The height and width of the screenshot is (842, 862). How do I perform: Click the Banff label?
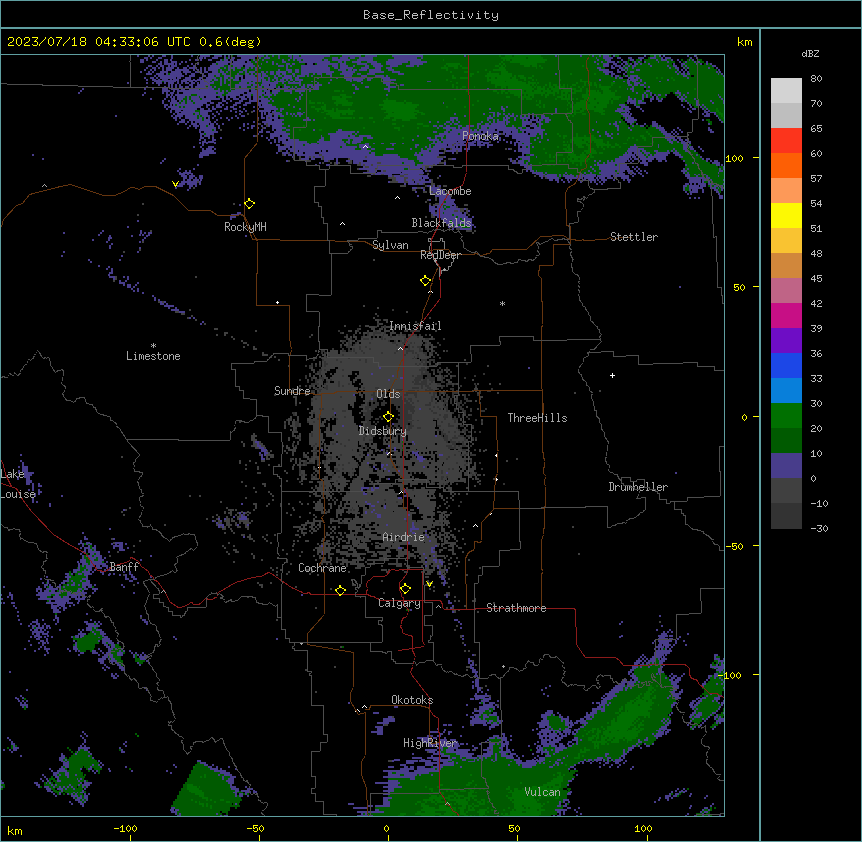pyautogui.click(x=124, y=567)
